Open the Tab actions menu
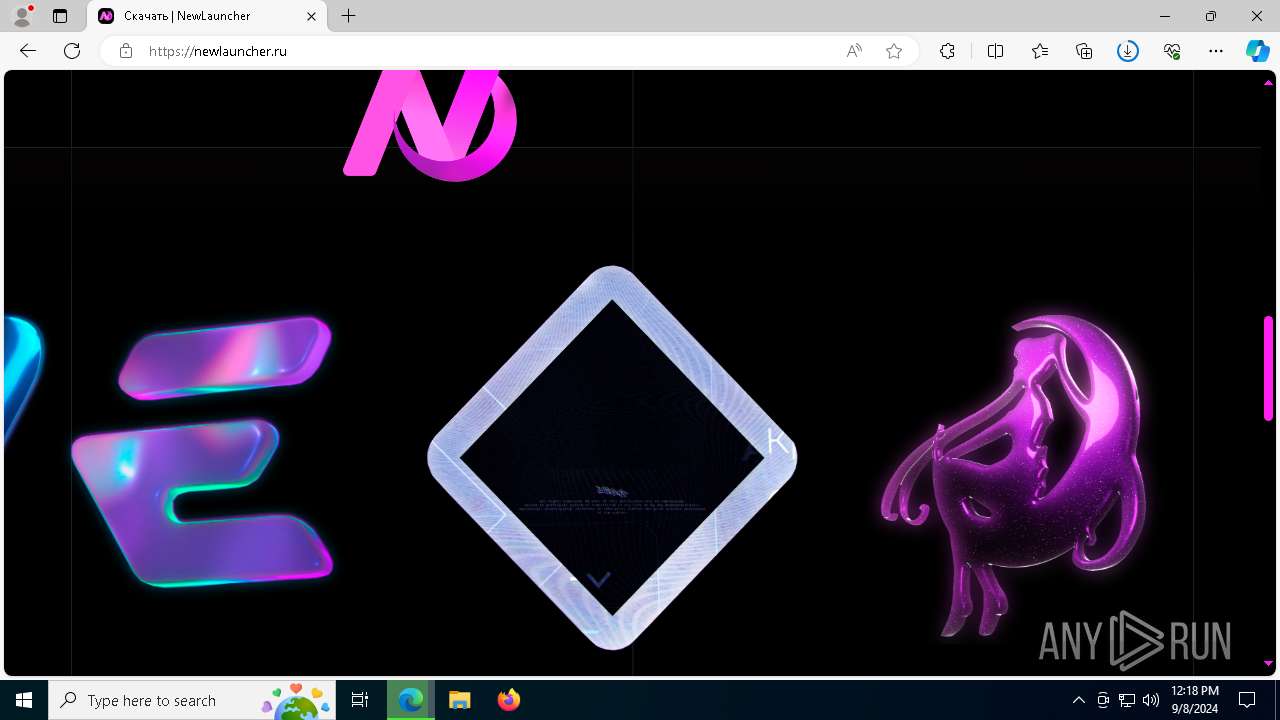 click(60, 16)
